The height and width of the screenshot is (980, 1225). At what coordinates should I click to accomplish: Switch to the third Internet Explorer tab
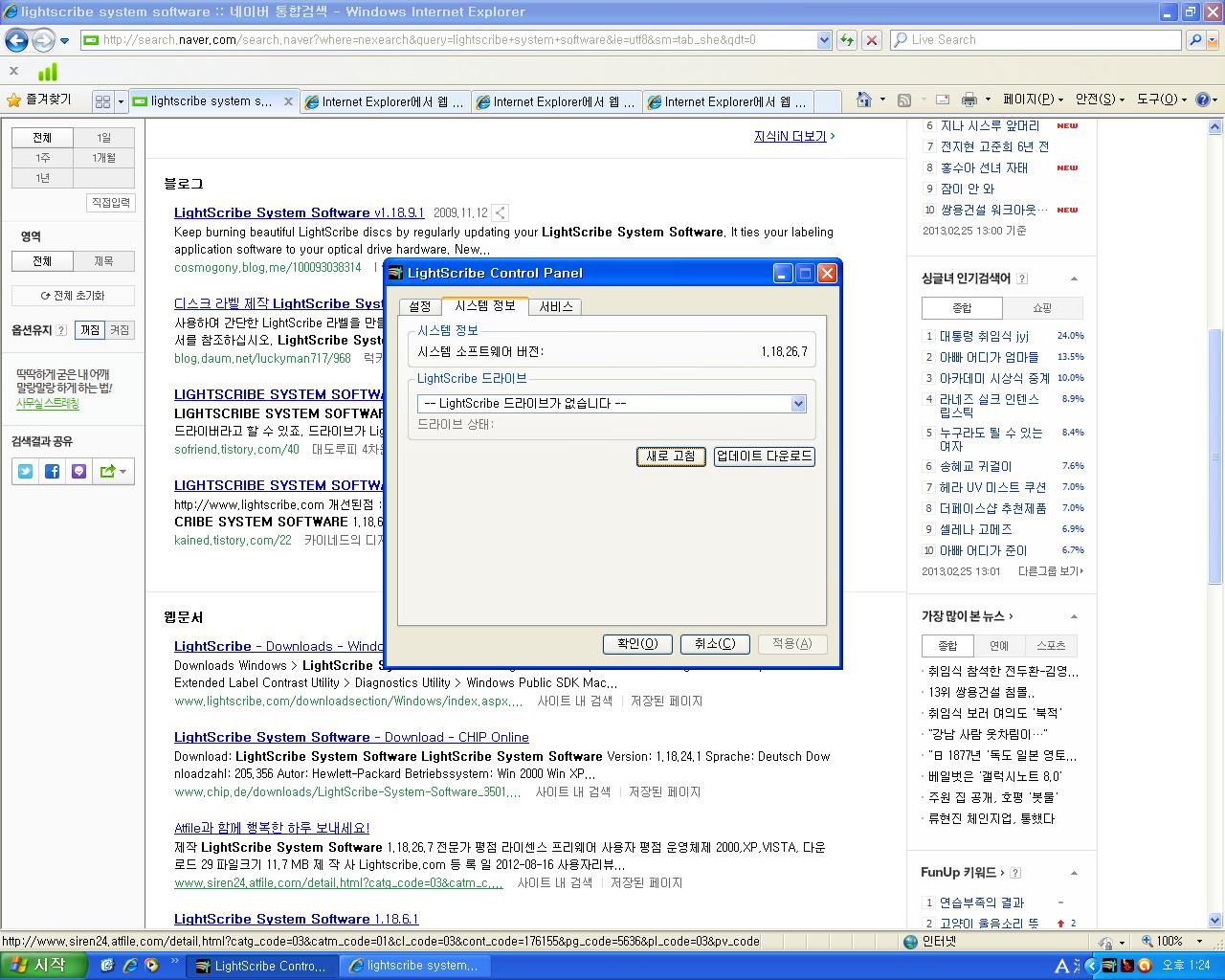pos(557,101)
